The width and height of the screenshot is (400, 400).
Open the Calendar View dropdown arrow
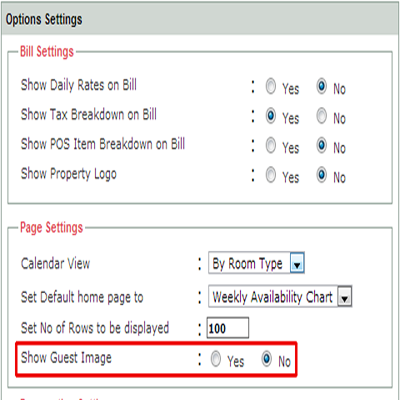click(x=297, y=263)
